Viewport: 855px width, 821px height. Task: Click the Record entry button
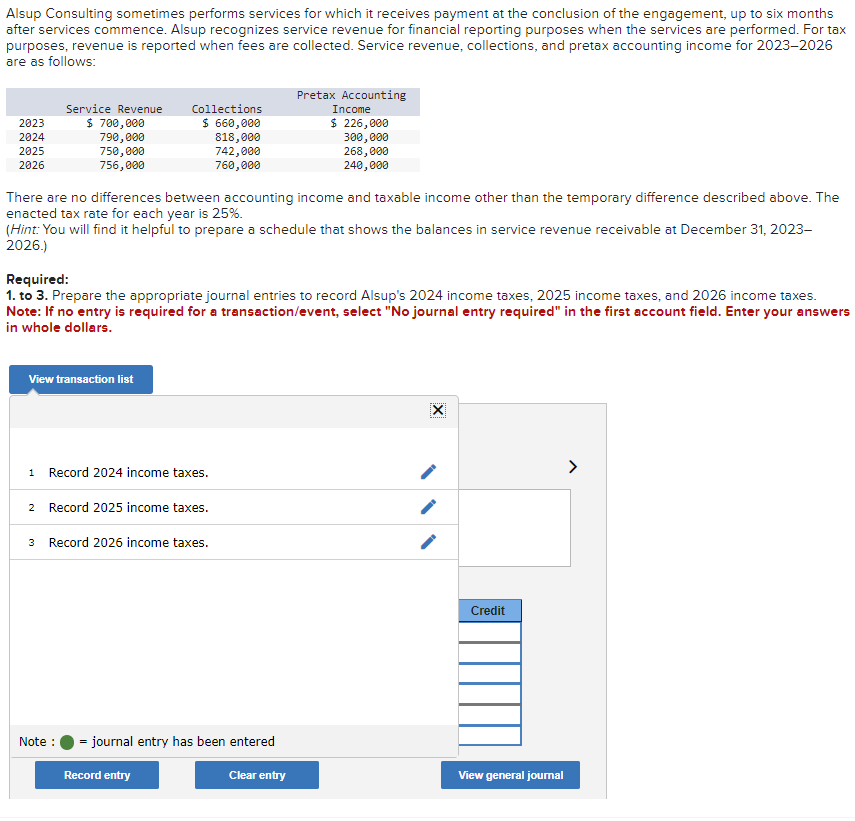pos(97,775)
